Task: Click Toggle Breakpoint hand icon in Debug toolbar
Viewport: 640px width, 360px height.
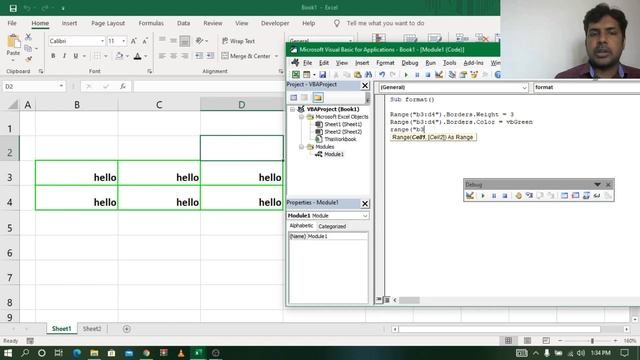Action: (x=518, y=196)
